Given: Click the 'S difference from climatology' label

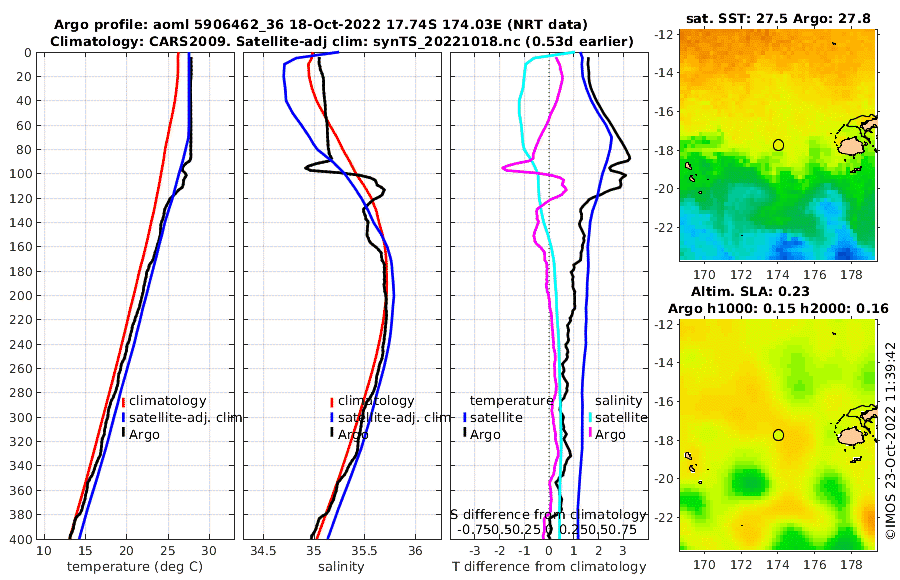Looking at the screenshot, I should (x=549, y=515).
